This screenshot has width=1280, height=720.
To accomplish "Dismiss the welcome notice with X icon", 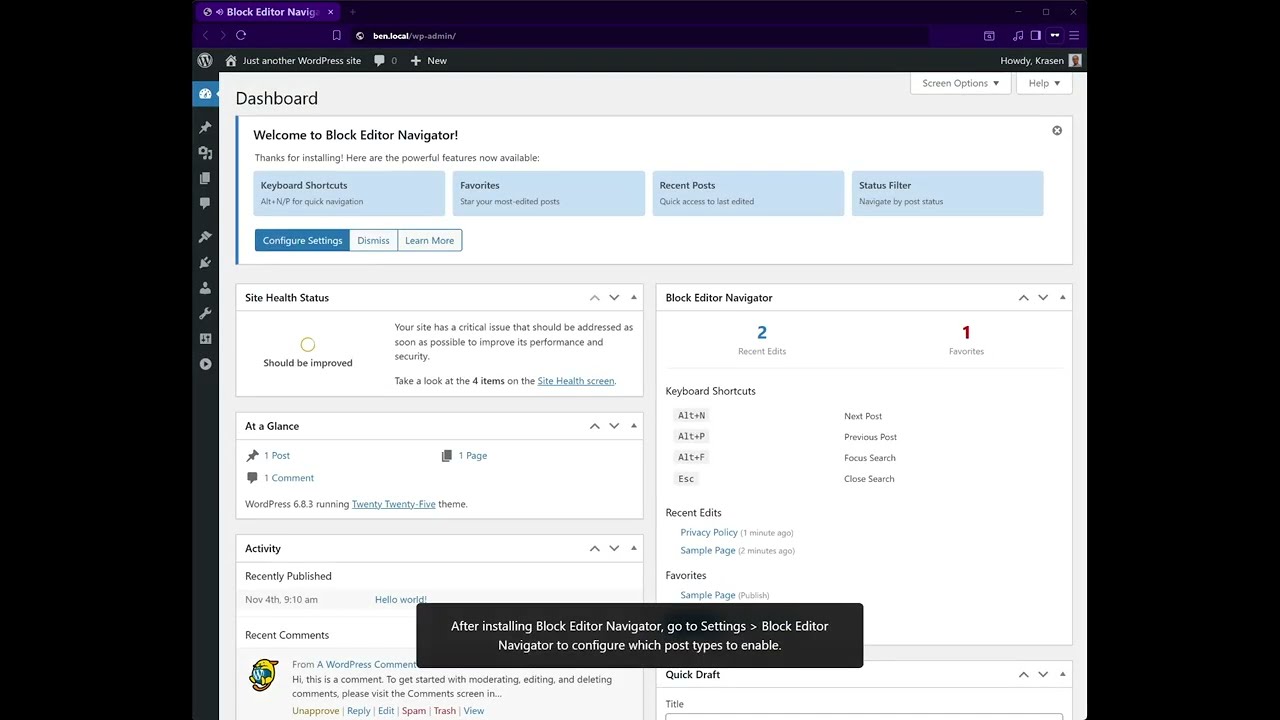I will tap(1057, 131).
